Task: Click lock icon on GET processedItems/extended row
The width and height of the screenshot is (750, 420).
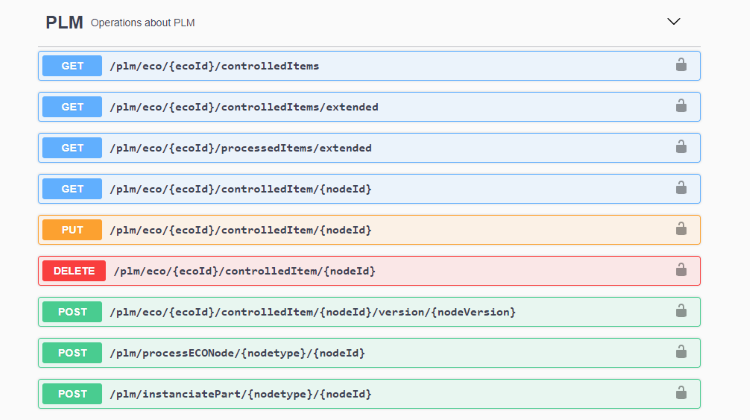Action: click(x=681, y=147)
